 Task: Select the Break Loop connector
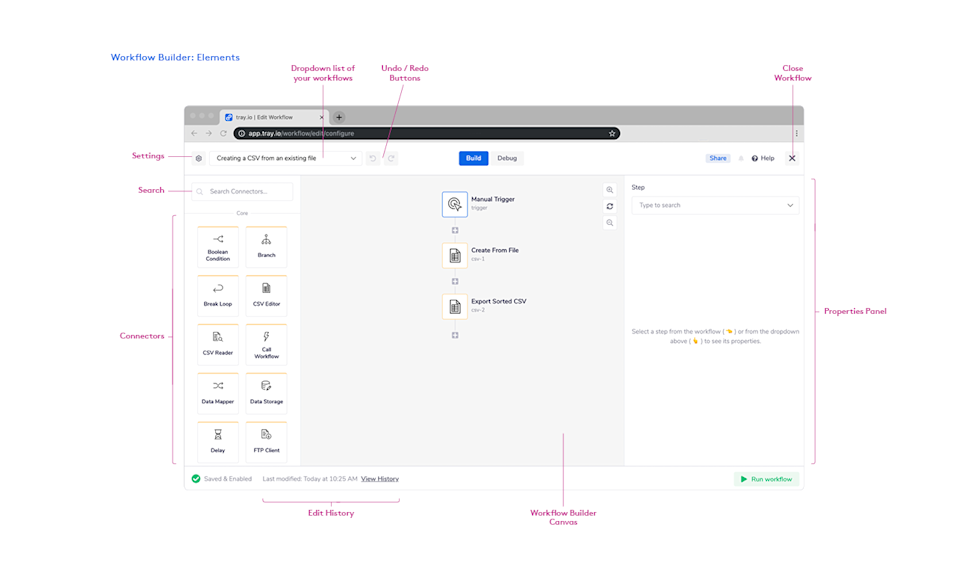(x=217, y=295)
